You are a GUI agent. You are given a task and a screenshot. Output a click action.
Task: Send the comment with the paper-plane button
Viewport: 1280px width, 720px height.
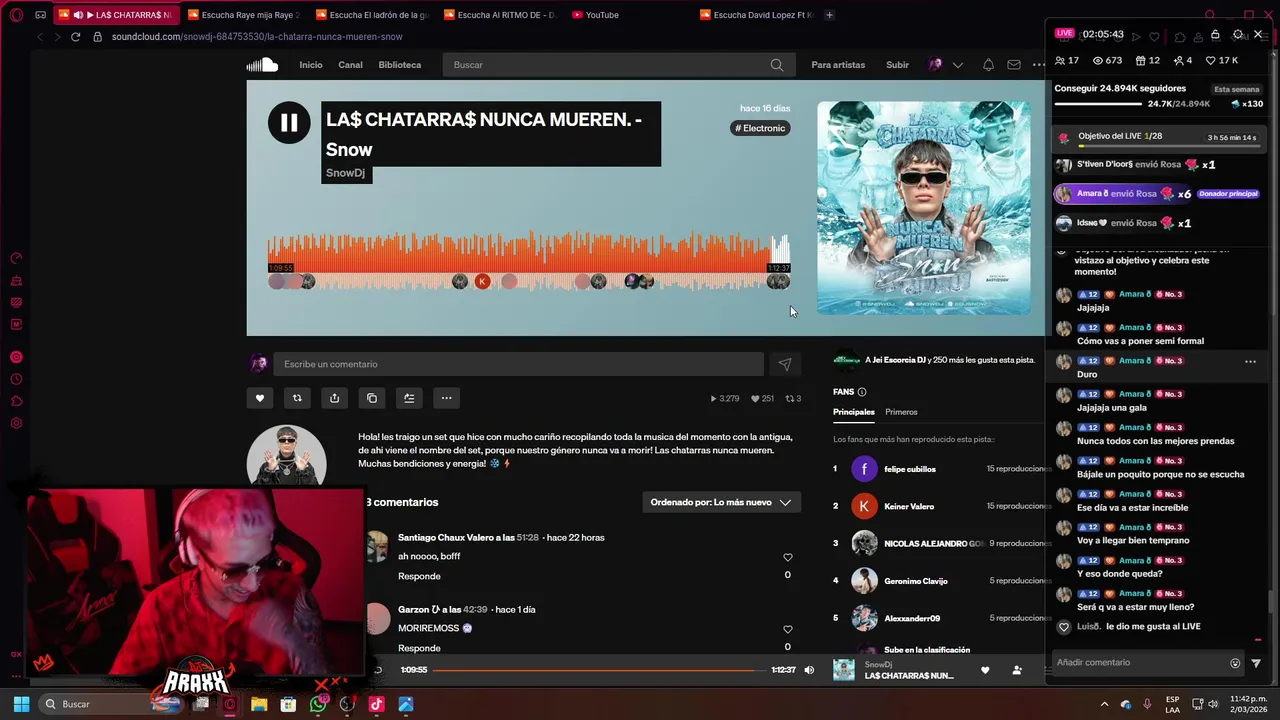(x=785, y=364)
